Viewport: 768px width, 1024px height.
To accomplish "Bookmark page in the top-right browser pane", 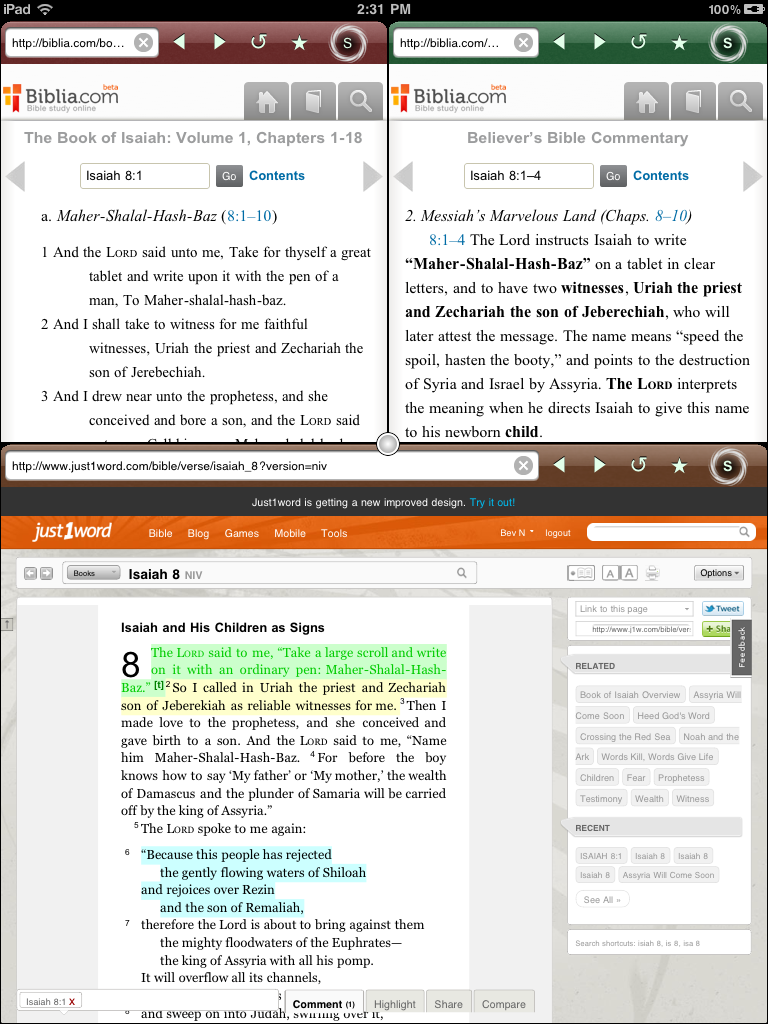I will (x=679, y=43).
